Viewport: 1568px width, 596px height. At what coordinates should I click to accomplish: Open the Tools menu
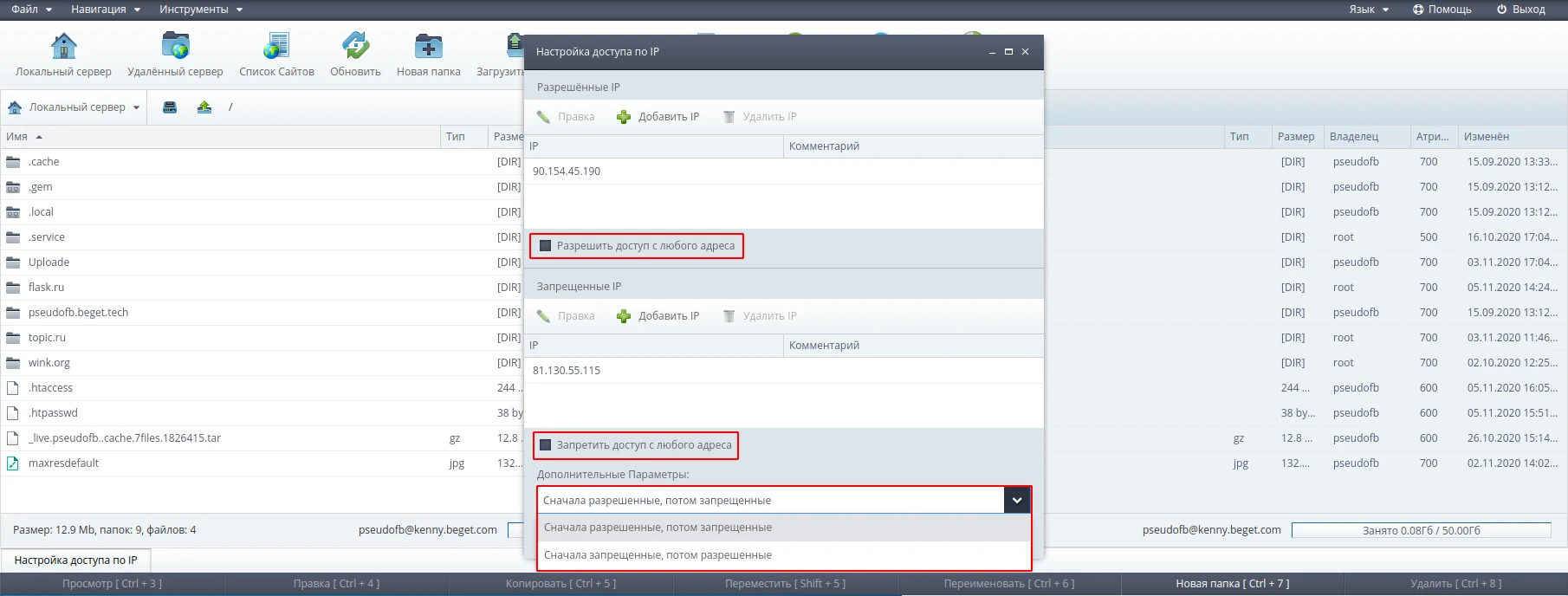pyautogui.click(x=200, y=10)
